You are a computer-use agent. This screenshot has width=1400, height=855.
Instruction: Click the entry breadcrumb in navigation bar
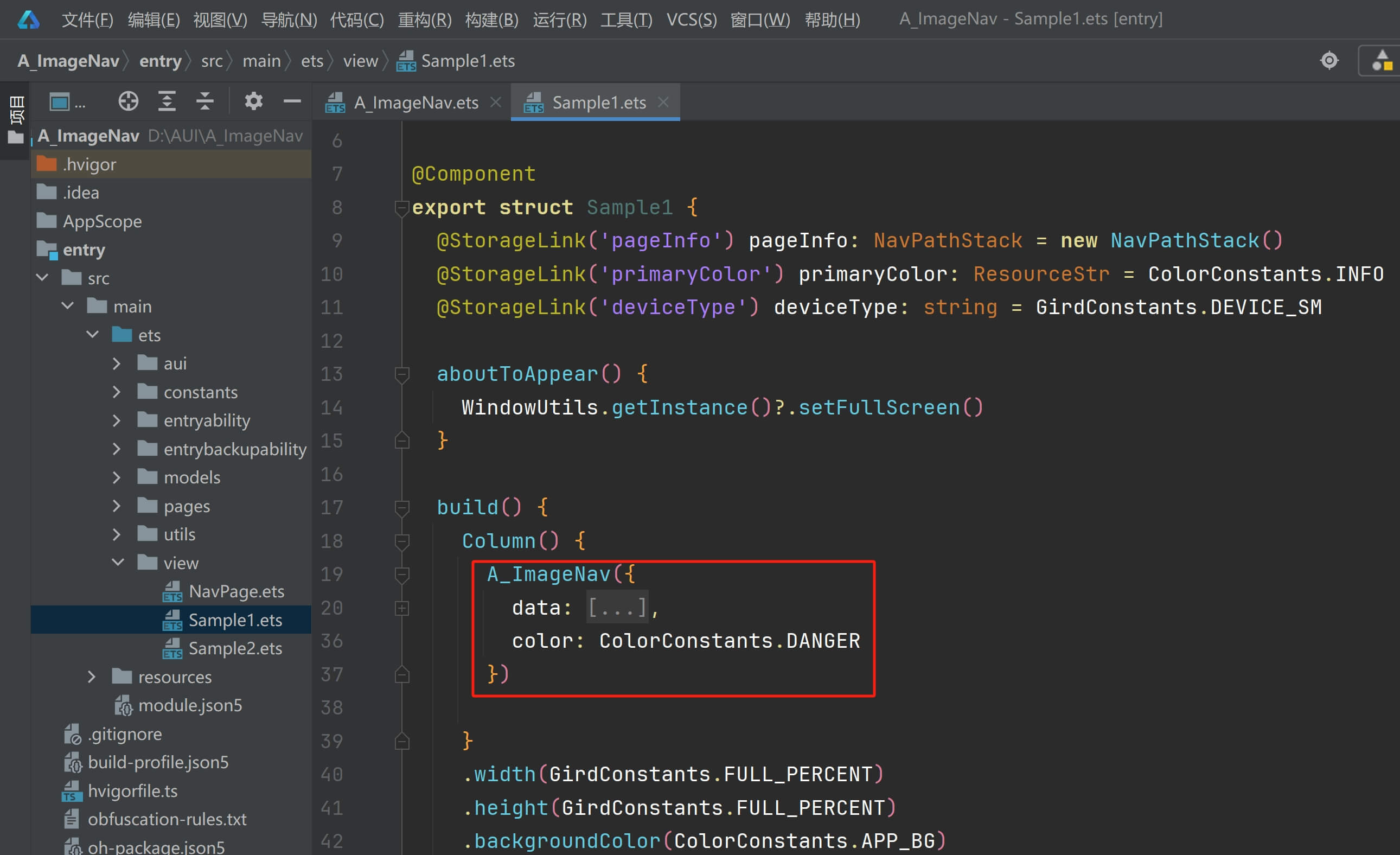160,61
